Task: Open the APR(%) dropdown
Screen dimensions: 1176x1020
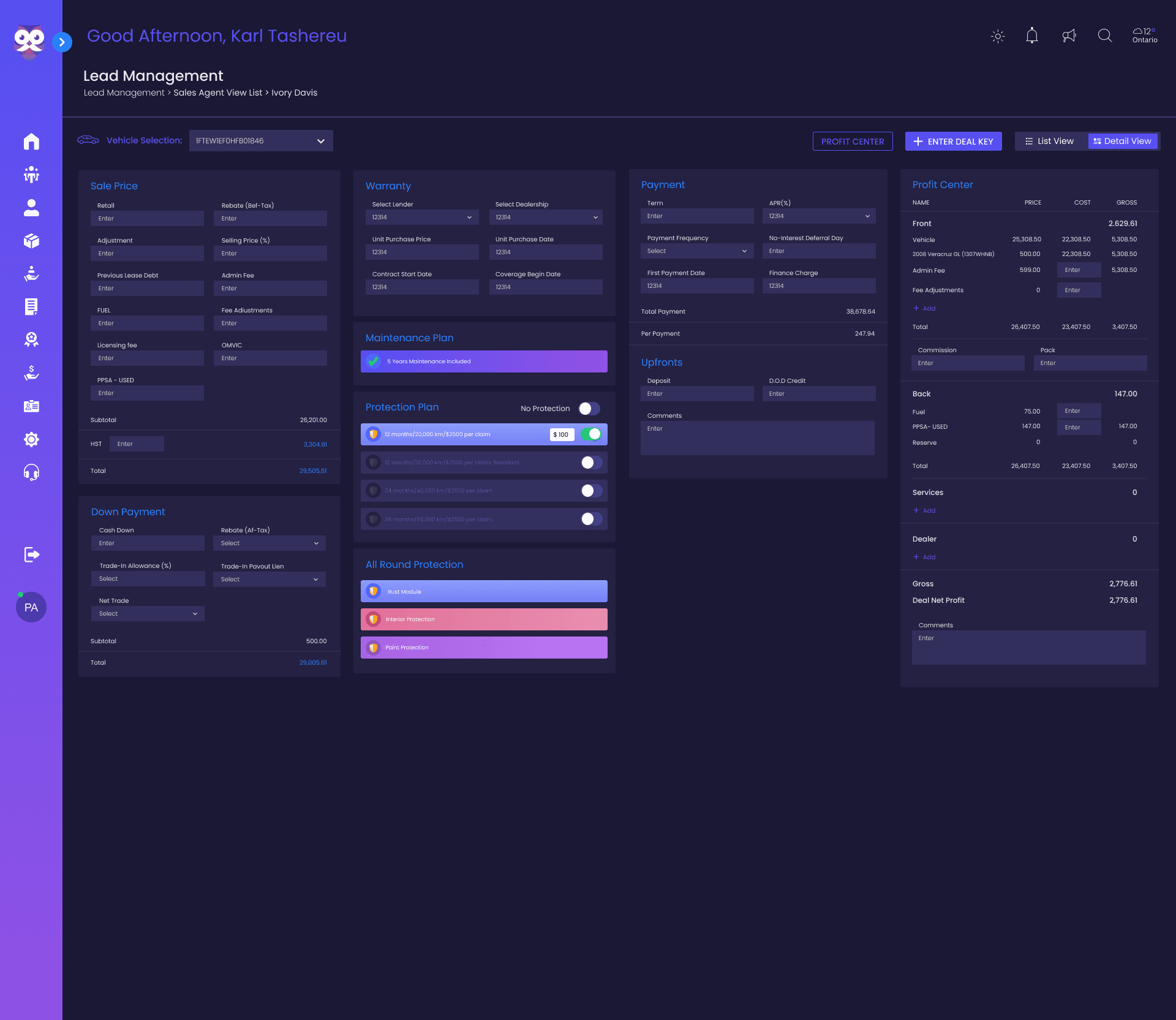Action: tap(819, 216)
